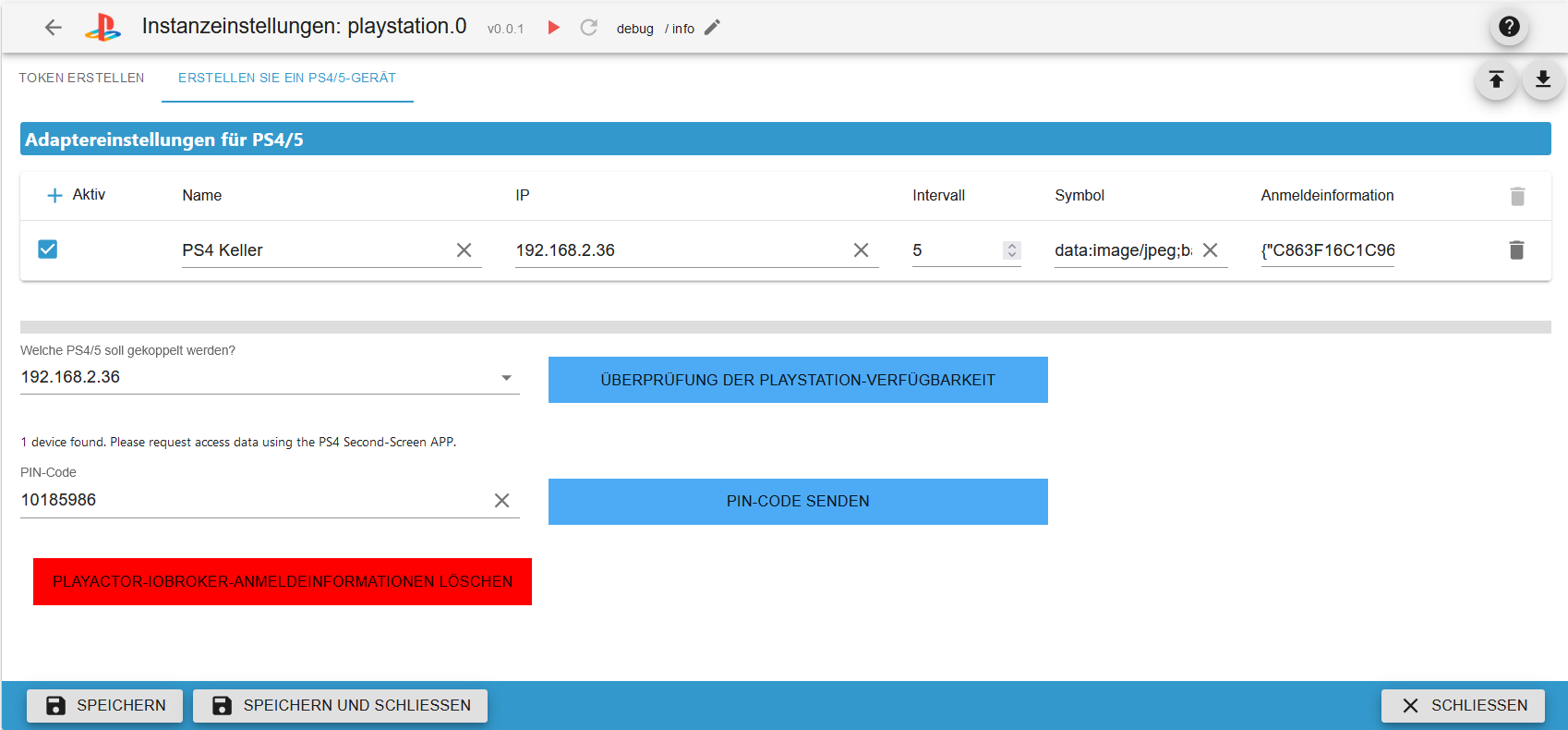Click Speichern und Schliessen button
Screen dimensions: 1568x730
tap(340, 706)
